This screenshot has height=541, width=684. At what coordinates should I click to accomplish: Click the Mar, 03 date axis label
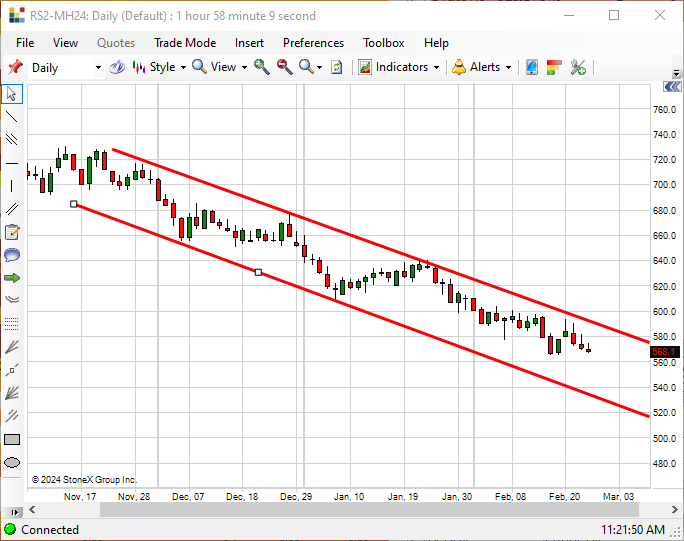pyautogui.click(x=618, y=496)
